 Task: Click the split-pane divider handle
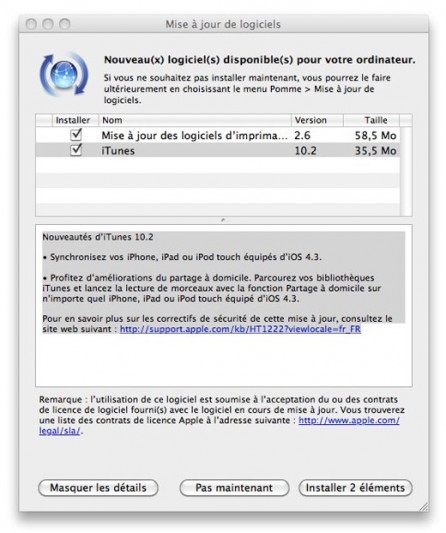tap(223, 220)
